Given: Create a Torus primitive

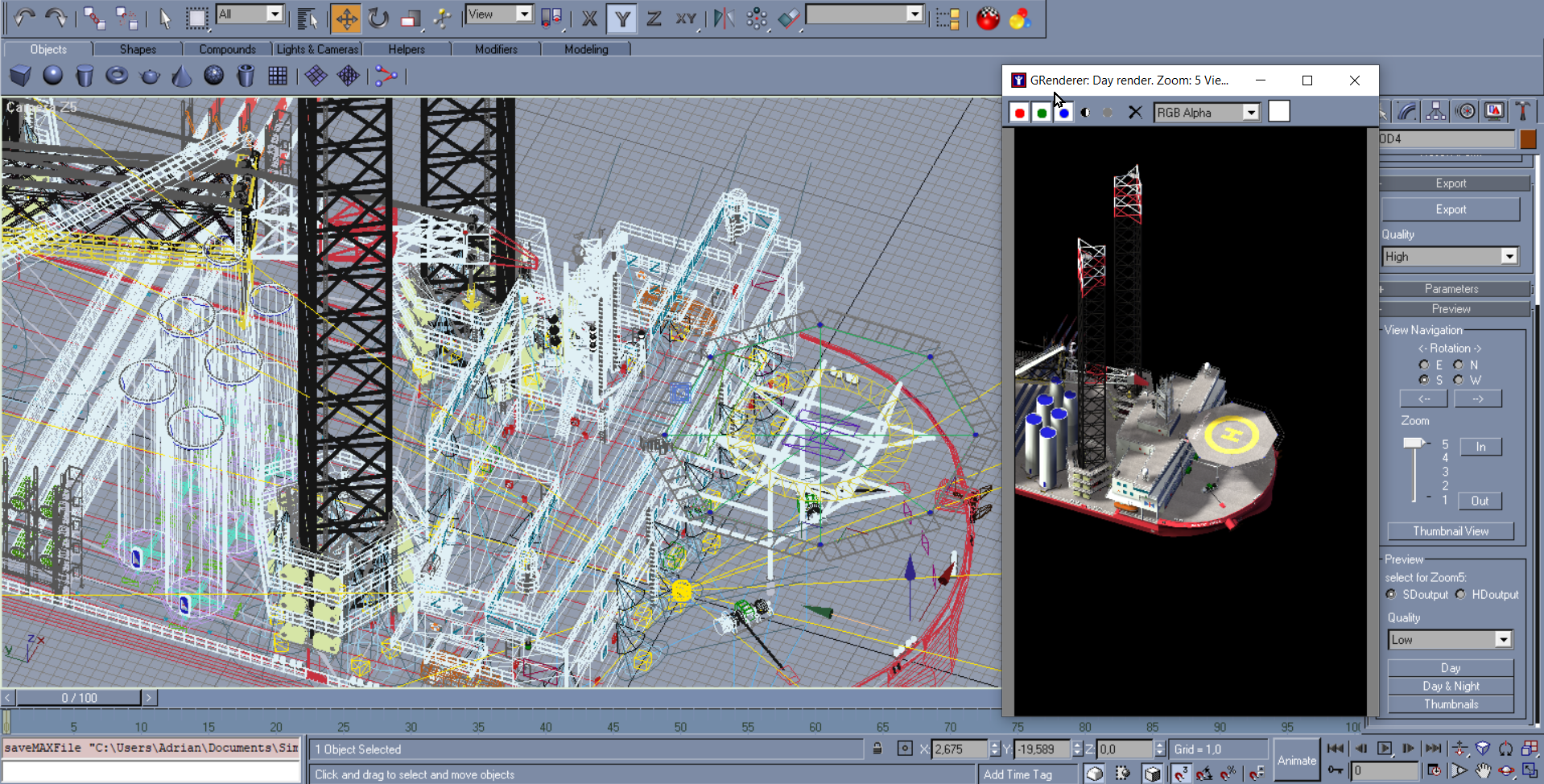Looking at the screenshot, I should point(117,76).
